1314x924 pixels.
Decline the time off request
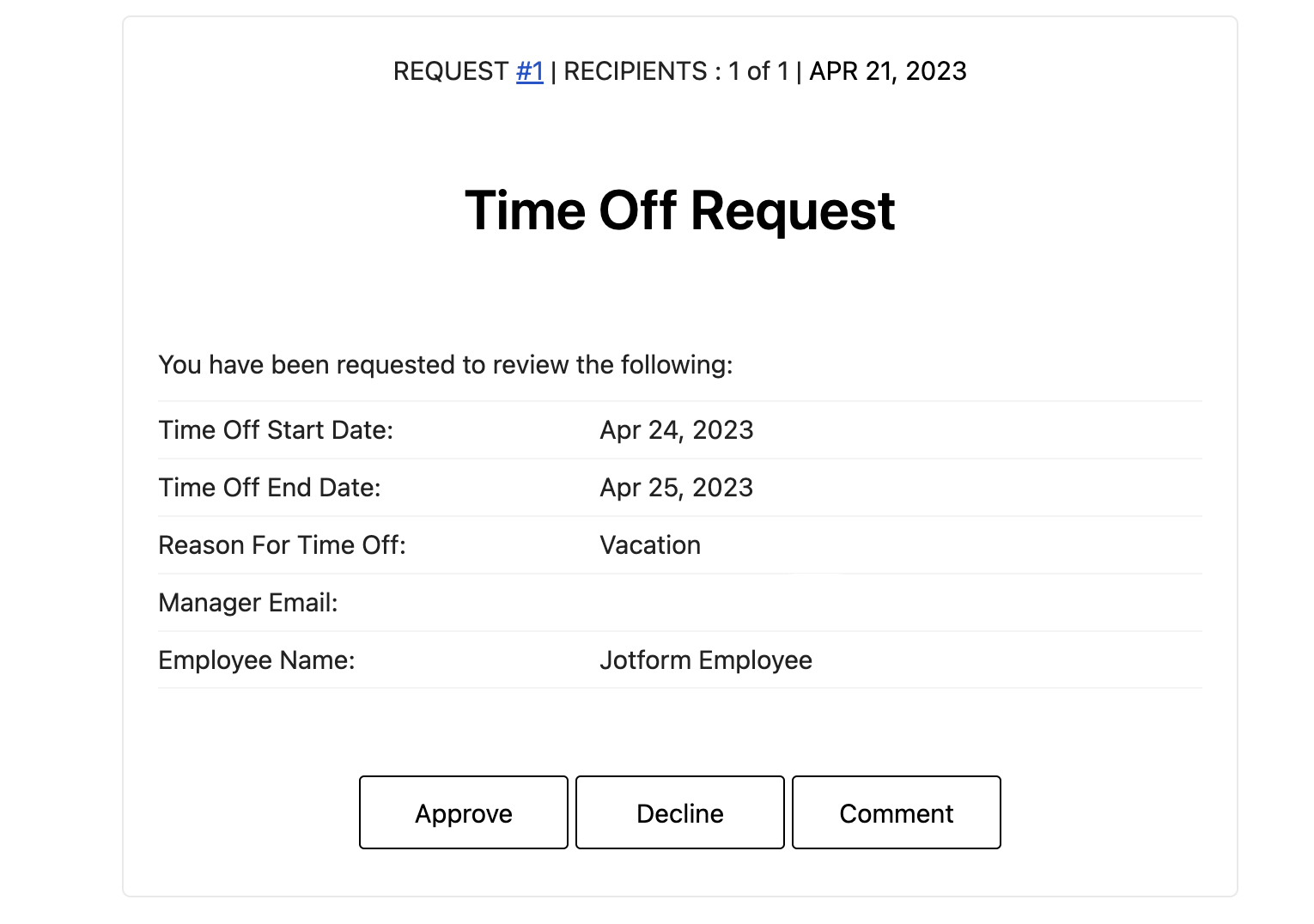click(x=679, y=812)
